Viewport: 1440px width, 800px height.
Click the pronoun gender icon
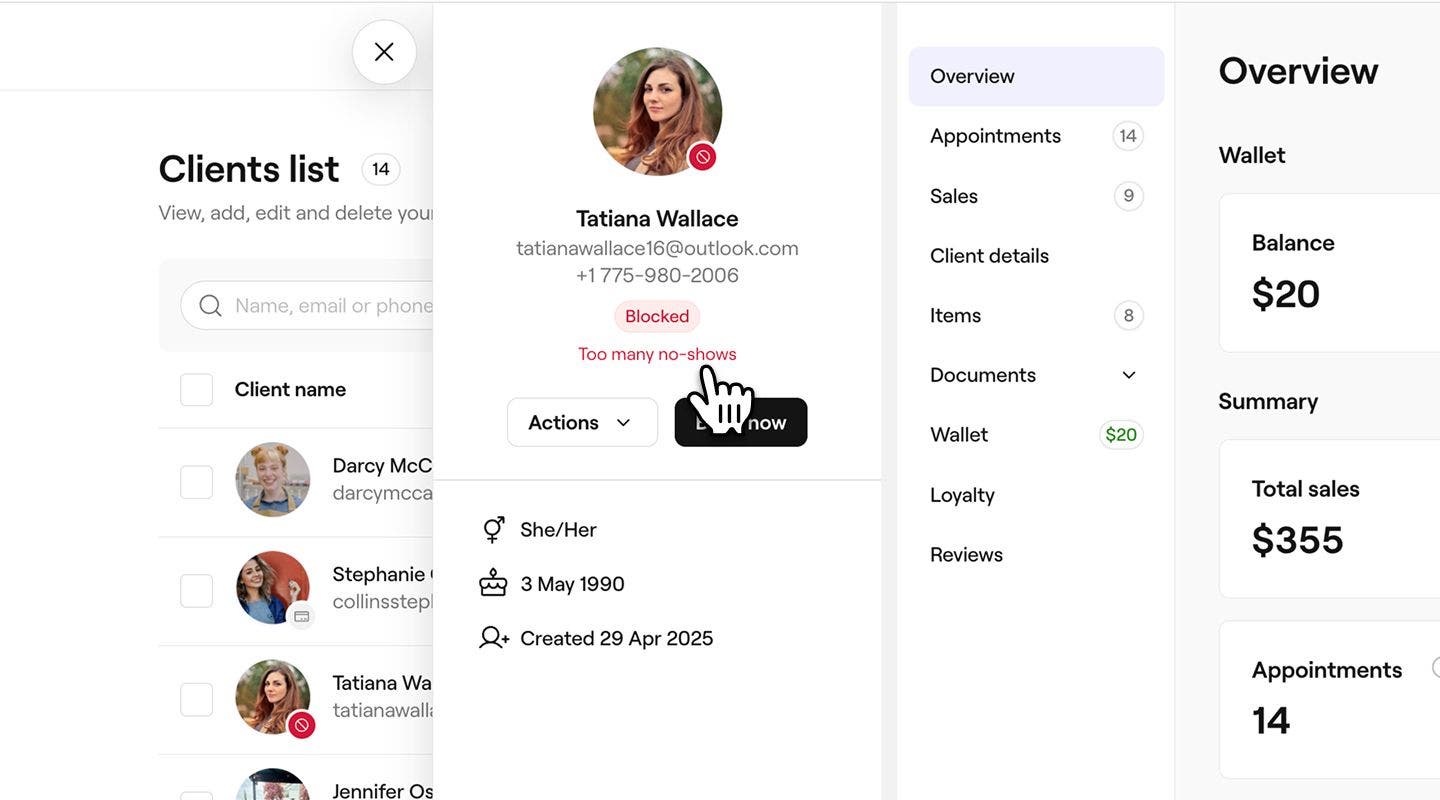[493, 530]
